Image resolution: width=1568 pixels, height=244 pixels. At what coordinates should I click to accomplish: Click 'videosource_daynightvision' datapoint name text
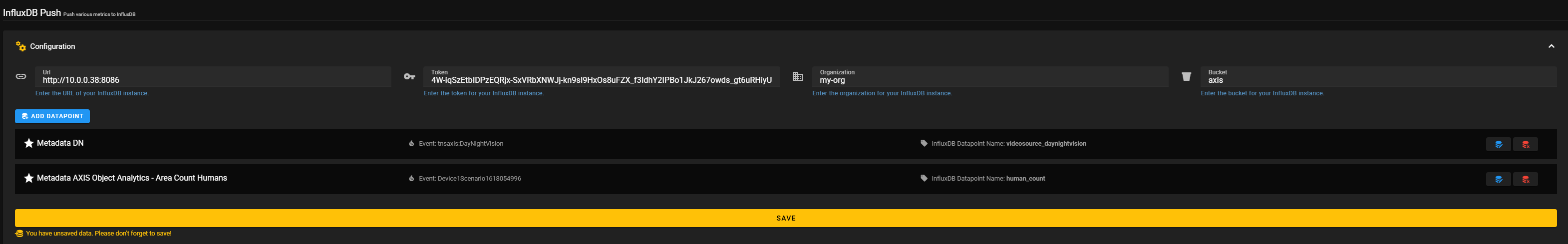(1046, 144)
